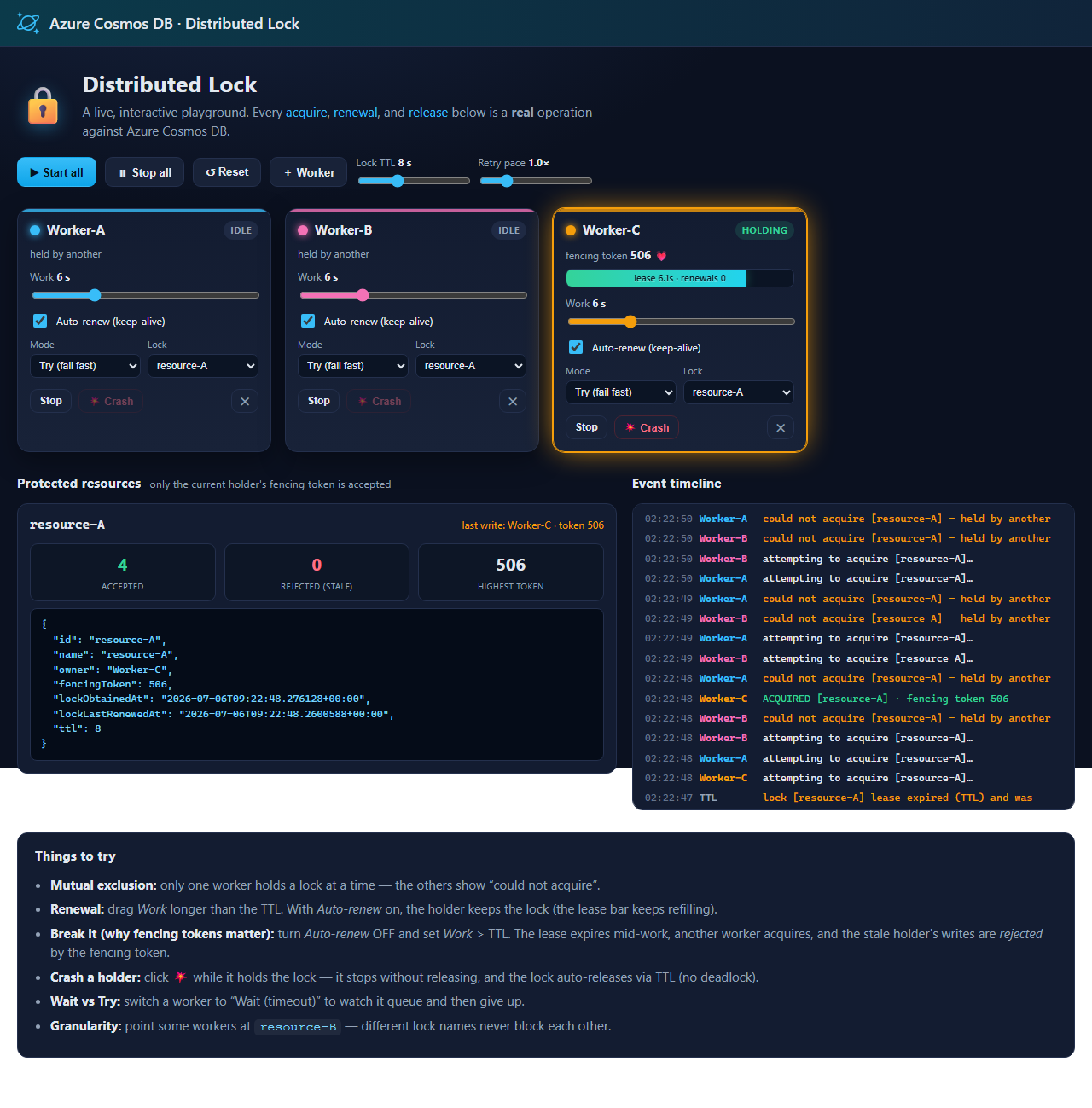This screenshot has width=1092, height=1108.
Task: Click Worker-A's blue status dot
Action: 35,230
